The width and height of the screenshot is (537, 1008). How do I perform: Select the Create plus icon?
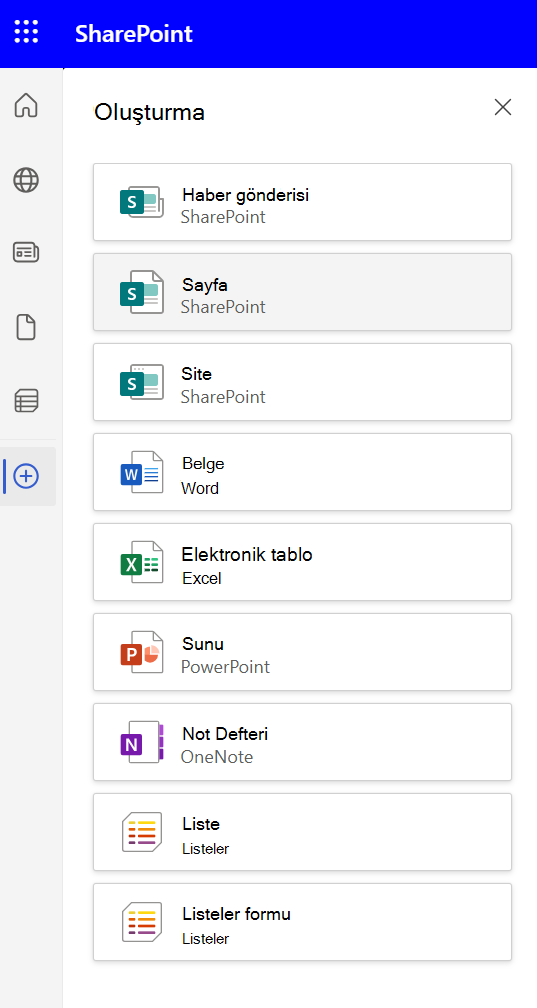[x=26, y=476]
